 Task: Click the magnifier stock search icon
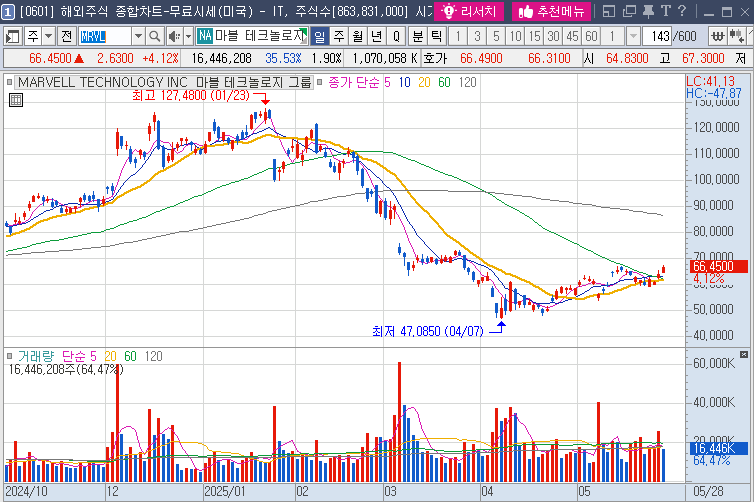[x=154, y=36]
